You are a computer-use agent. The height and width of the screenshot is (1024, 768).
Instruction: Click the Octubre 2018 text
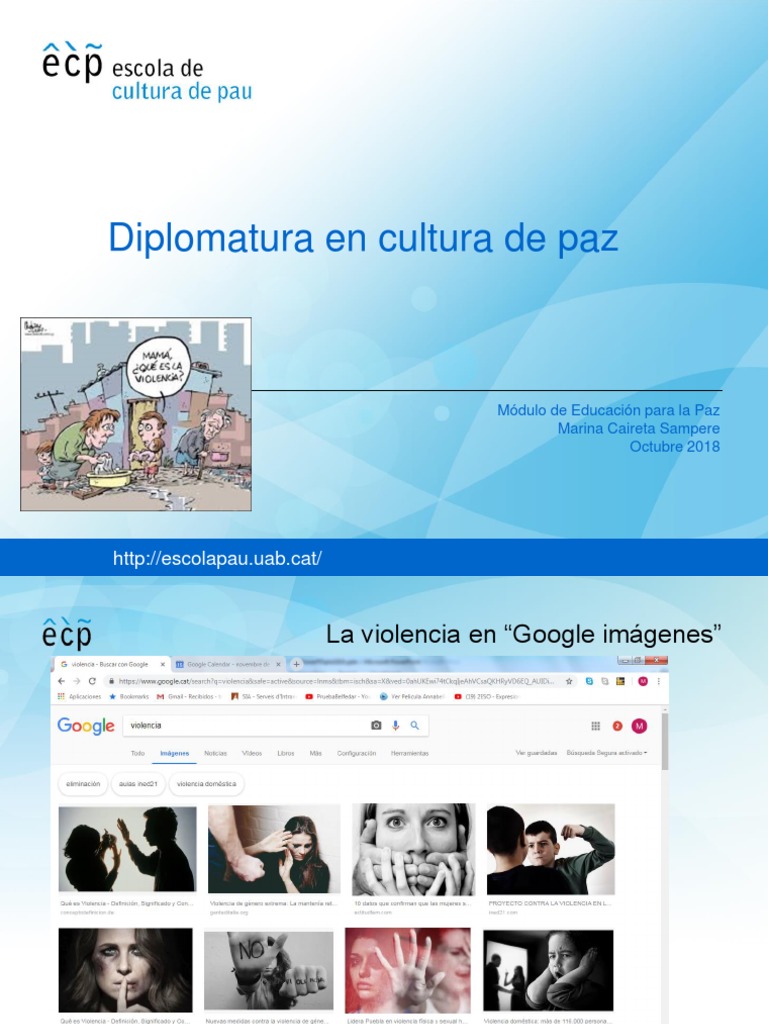coord(675,447)
